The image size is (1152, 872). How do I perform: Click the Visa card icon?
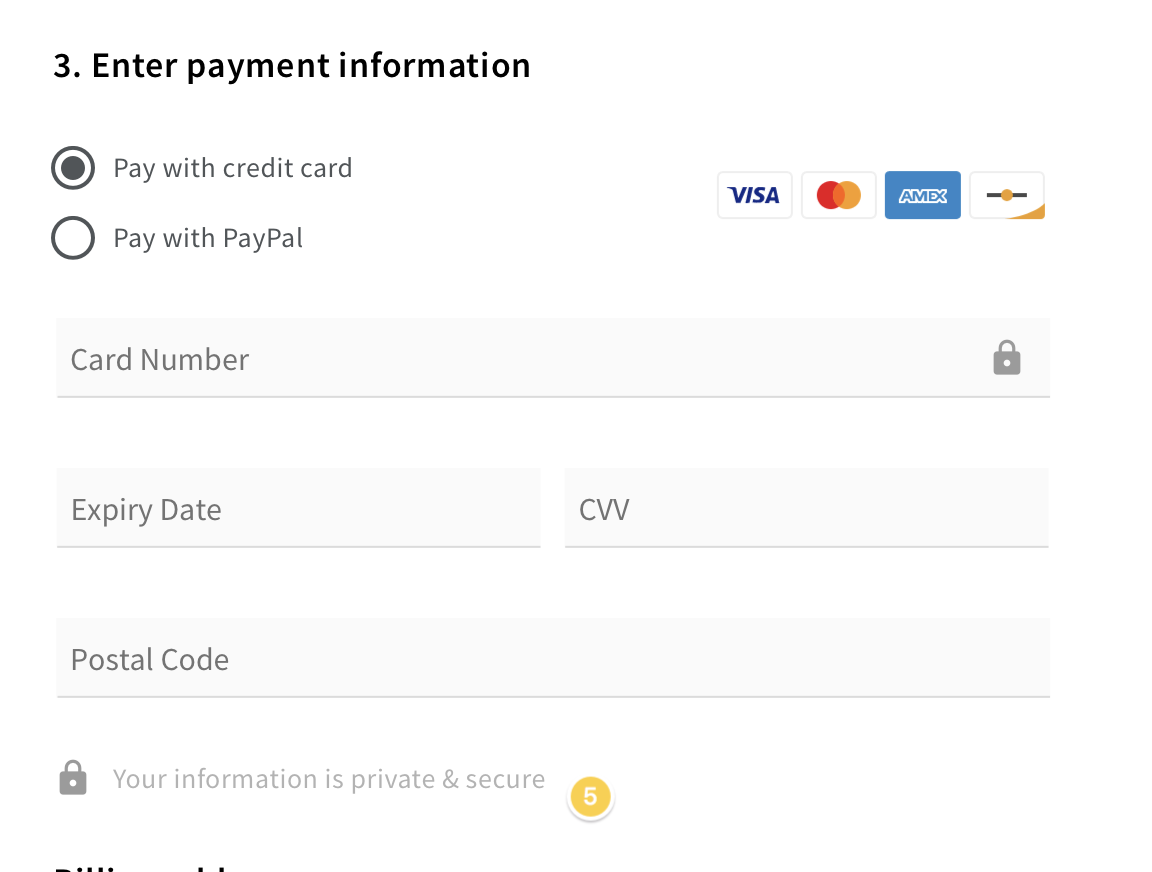tap(754, 195)
